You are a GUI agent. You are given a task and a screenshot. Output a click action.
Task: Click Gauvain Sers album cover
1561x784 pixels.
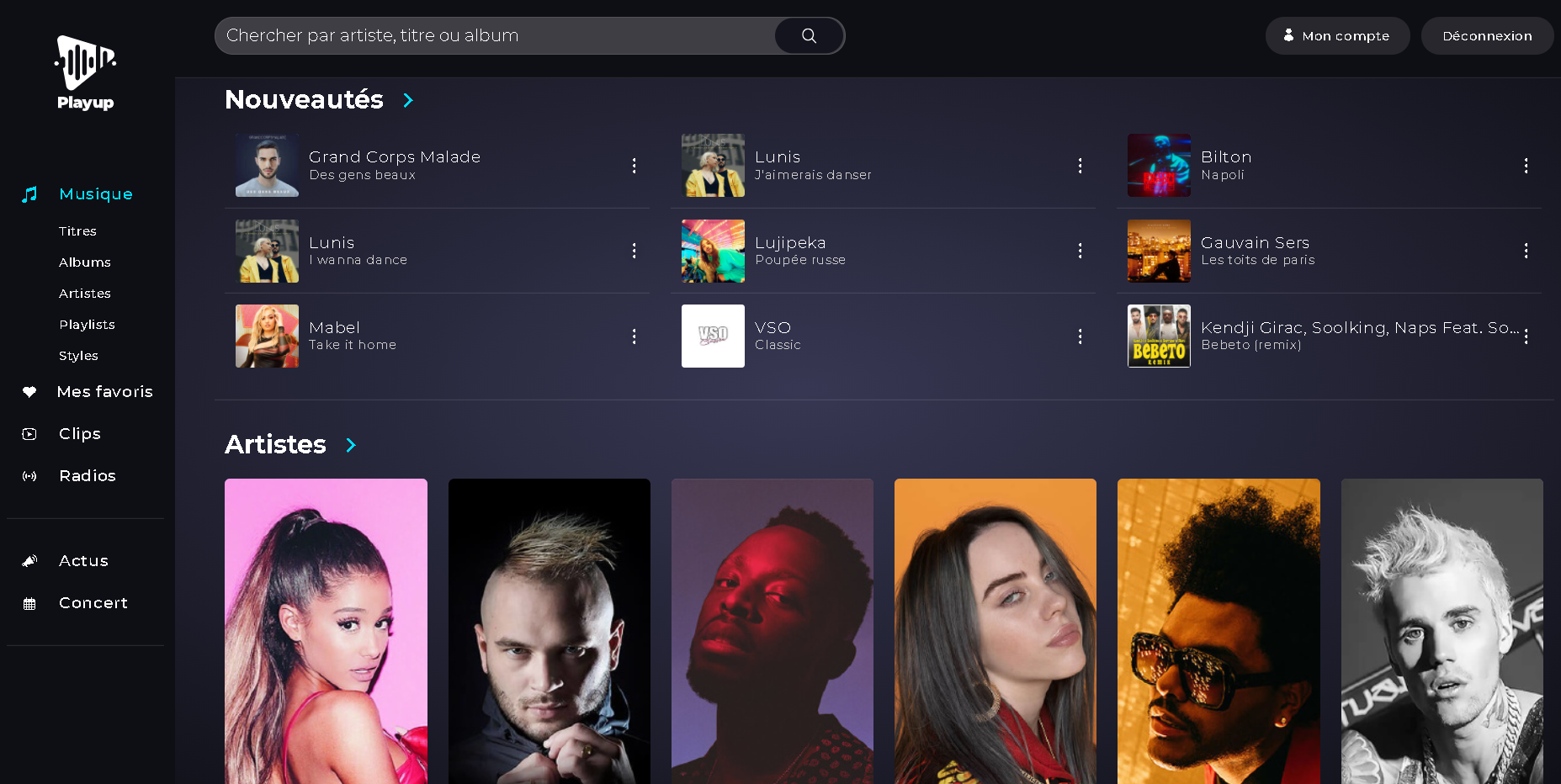(x=1159, y=251)
